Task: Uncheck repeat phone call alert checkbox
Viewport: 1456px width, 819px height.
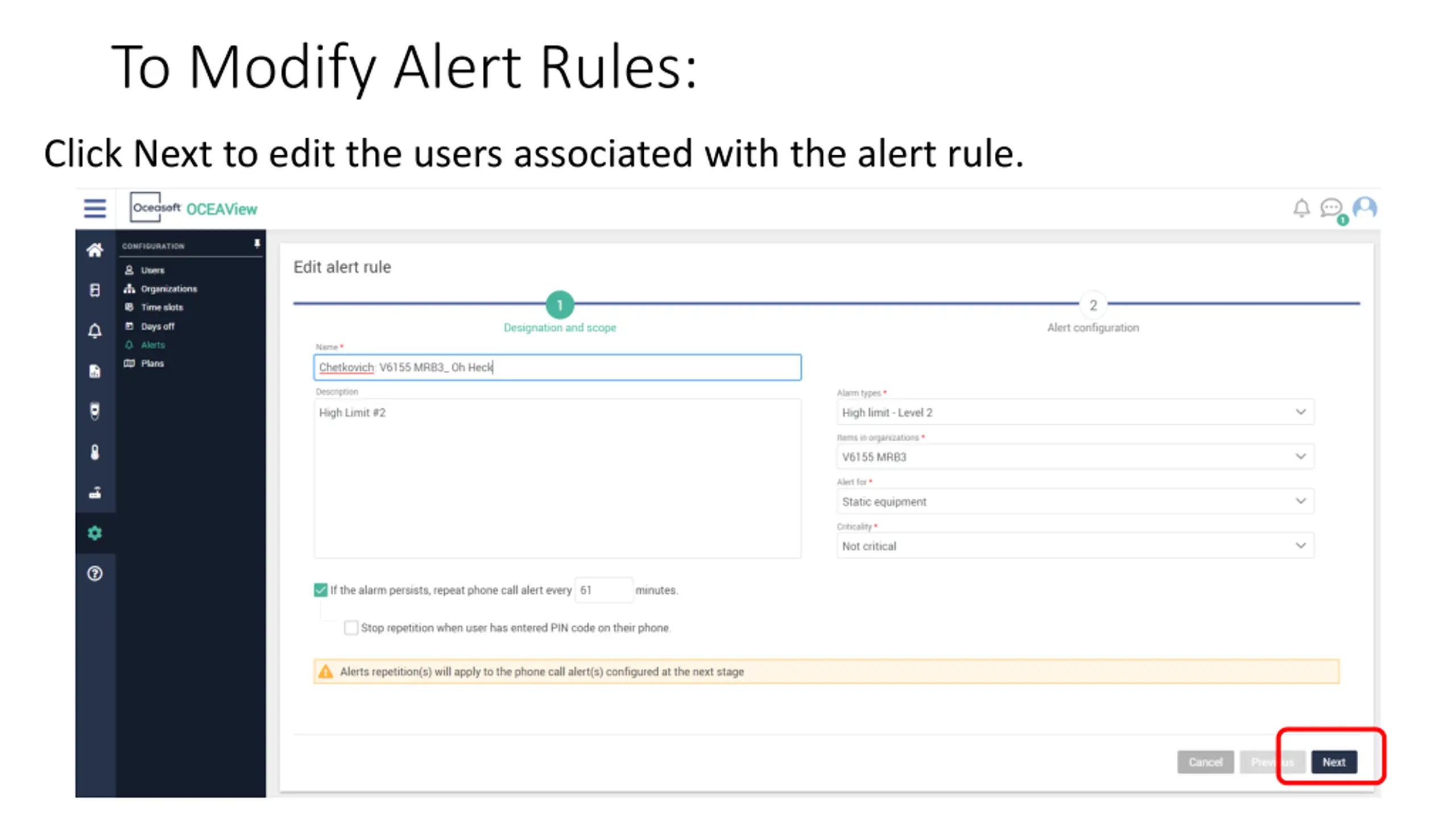Action: pos(321,590)
